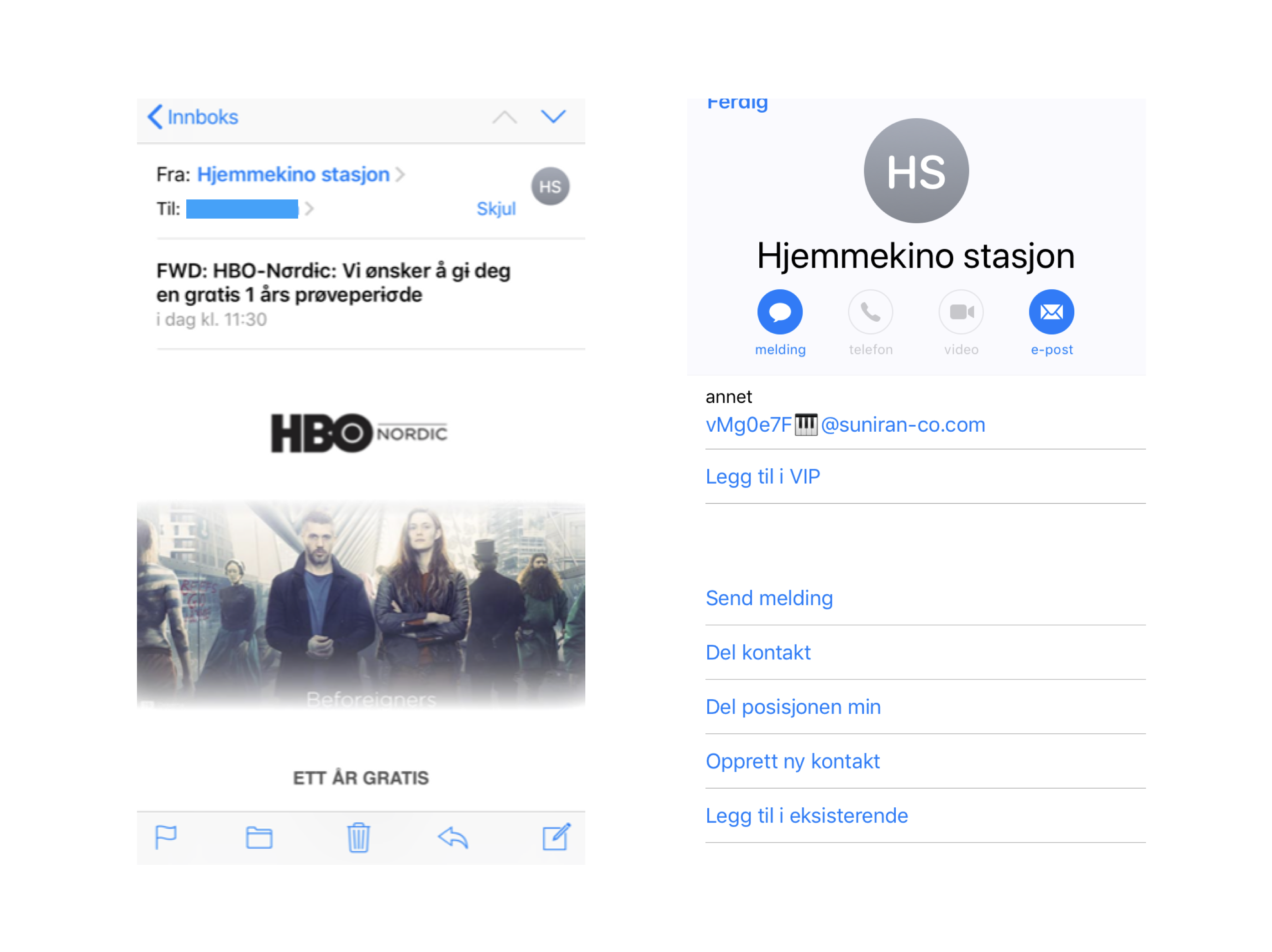Compose new mail with pencil icon

coord(556,837)
